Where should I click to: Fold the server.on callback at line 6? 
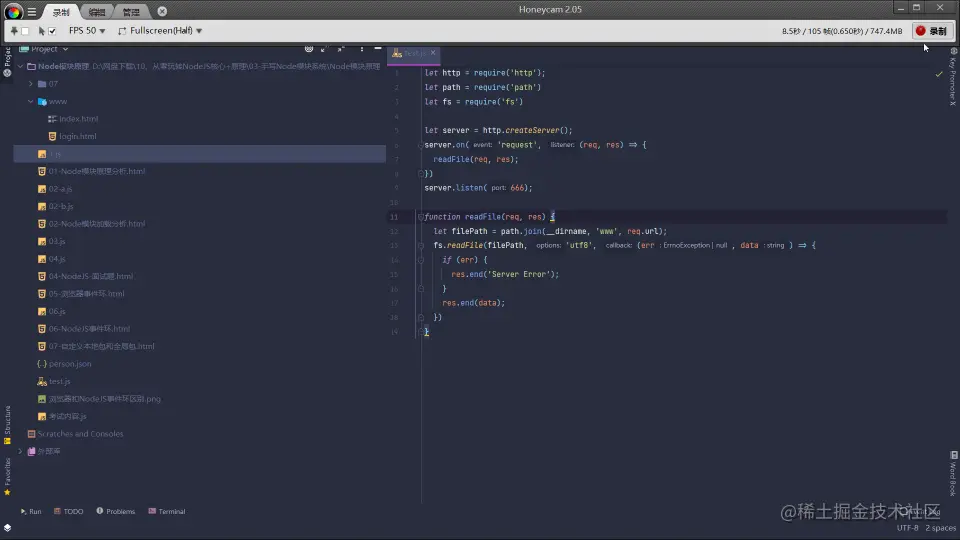[x=421, y=145]
